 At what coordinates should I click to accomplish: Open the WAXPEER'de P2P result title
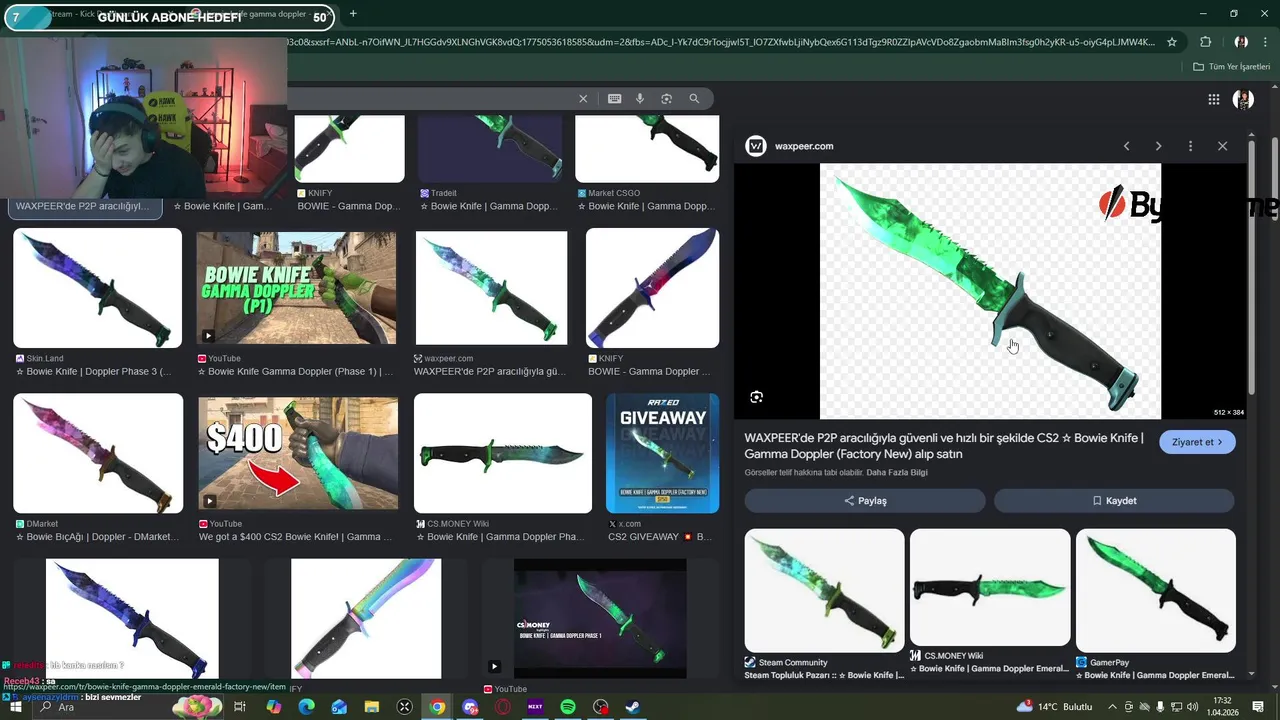[944, 446]
